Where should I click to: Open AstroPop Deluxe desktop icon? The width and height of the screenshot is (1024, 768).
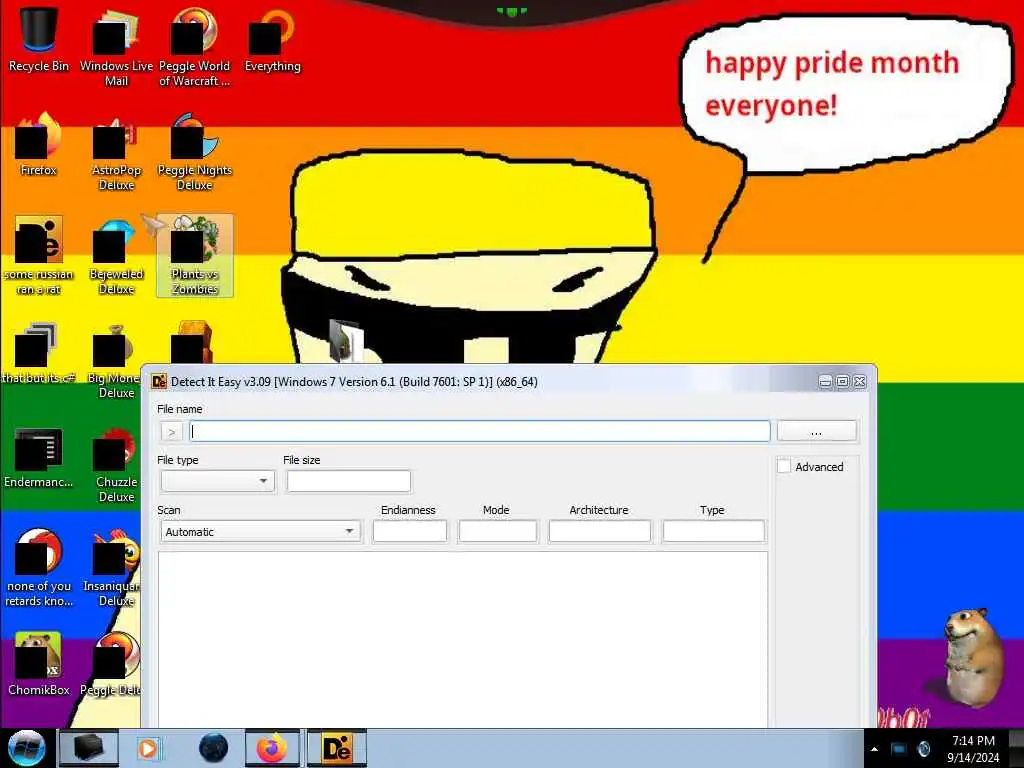(116, 152)
